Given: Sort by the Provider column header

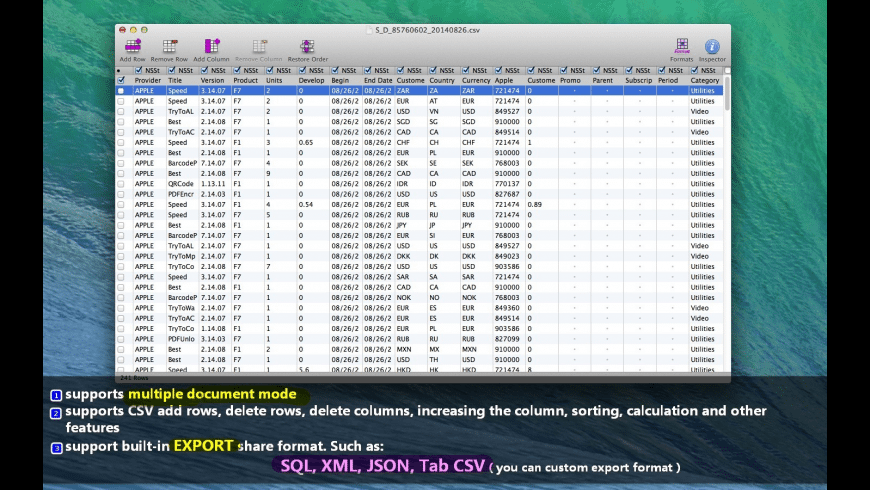Looking at the screenshot, I should coord(148,80).
